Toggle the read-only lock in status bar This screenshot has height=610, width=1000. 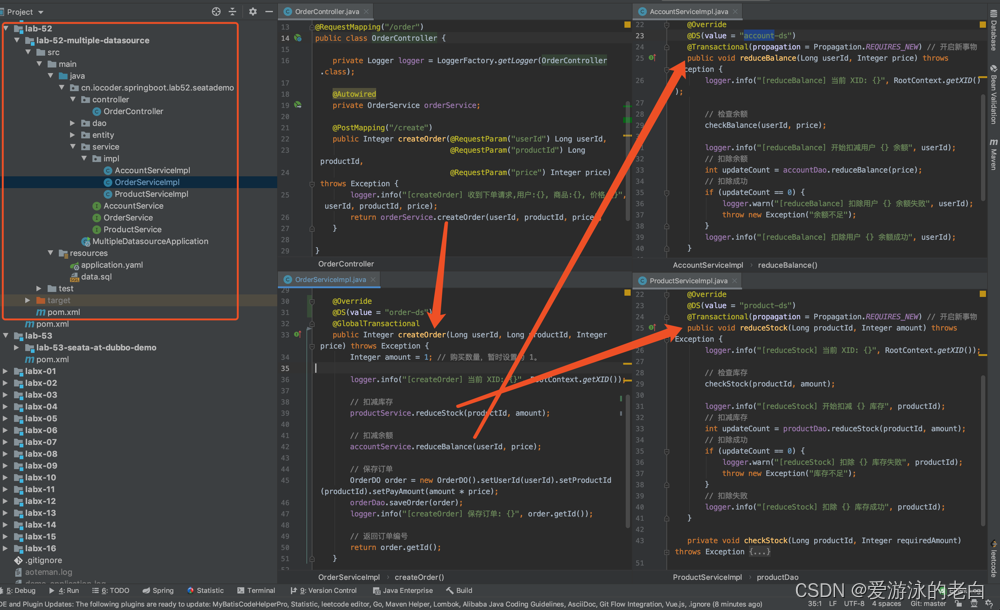coord(960,603)
